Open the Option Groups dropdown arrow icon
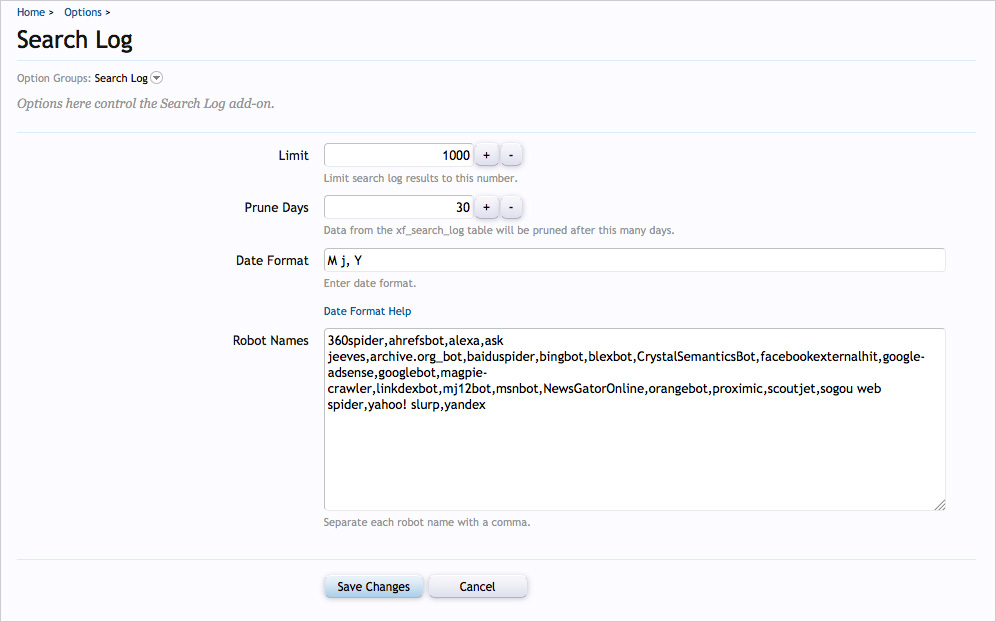 (x=157, y=78)
